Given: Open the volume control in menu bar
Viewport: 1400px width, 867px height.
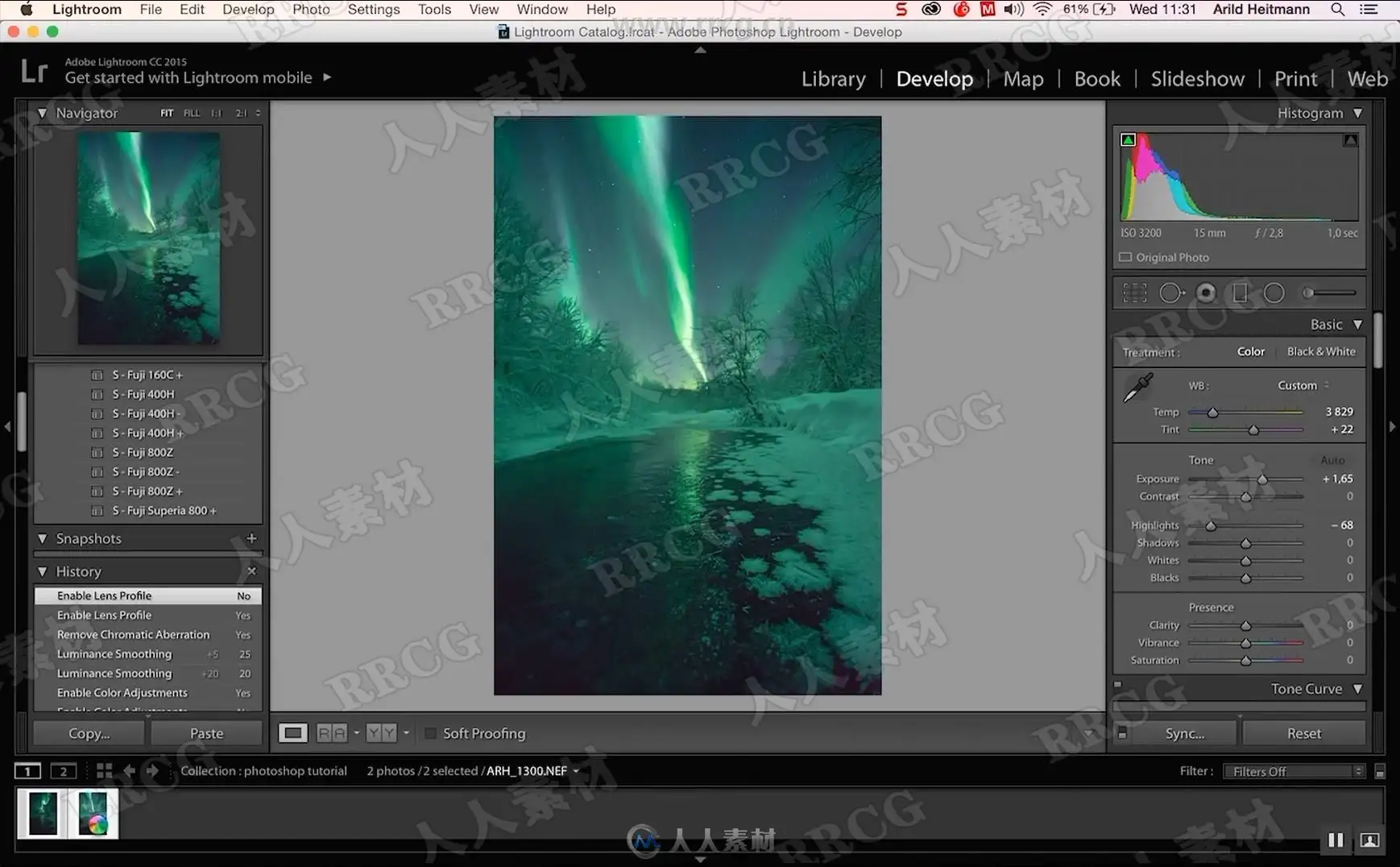Looking at the screenshot, I should pyautogui.click(x=1014, y=10).
